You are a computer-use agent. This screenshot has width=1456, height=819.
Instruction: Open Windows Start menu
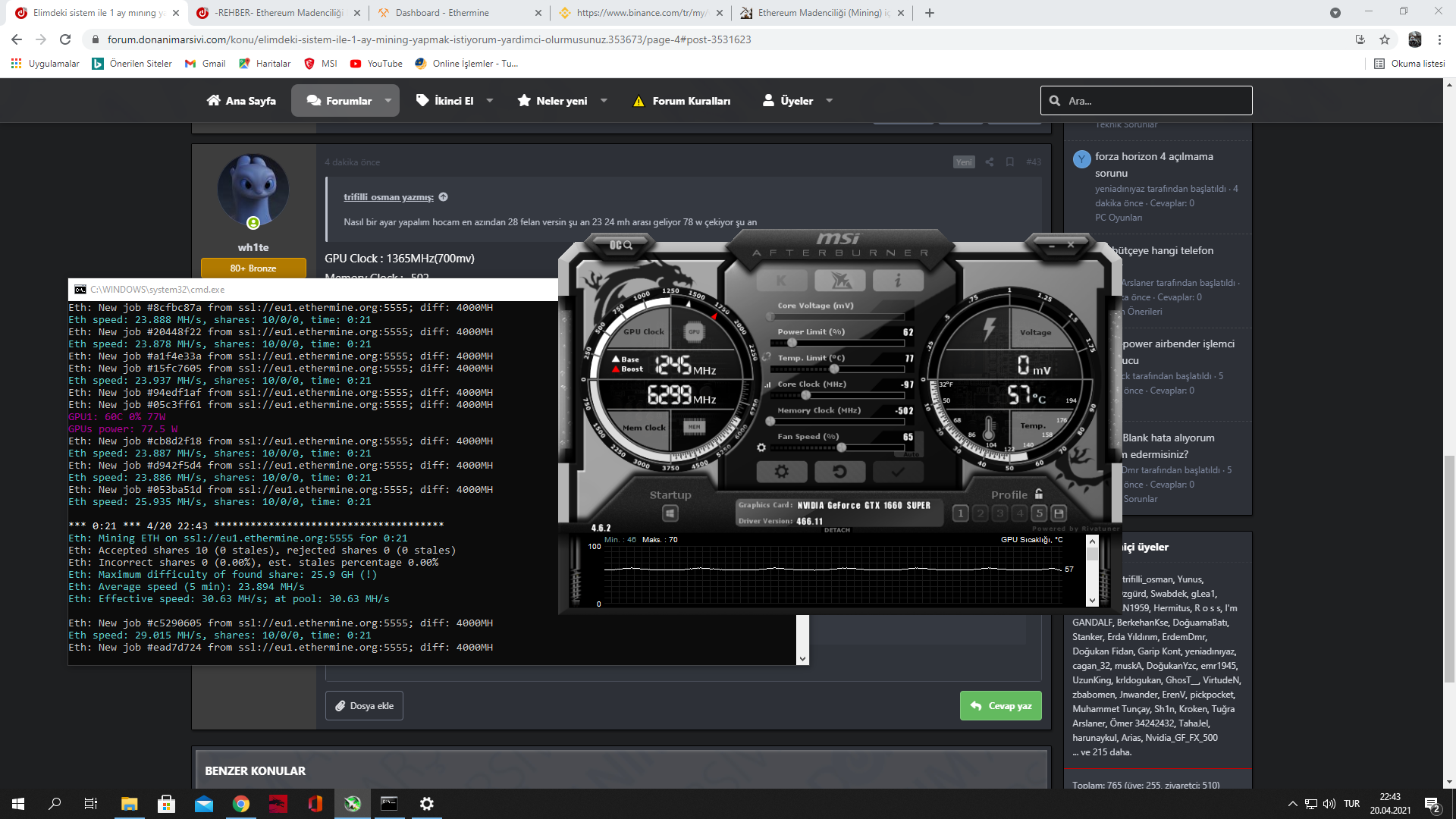pyautogui.click(x=18, y=804)
